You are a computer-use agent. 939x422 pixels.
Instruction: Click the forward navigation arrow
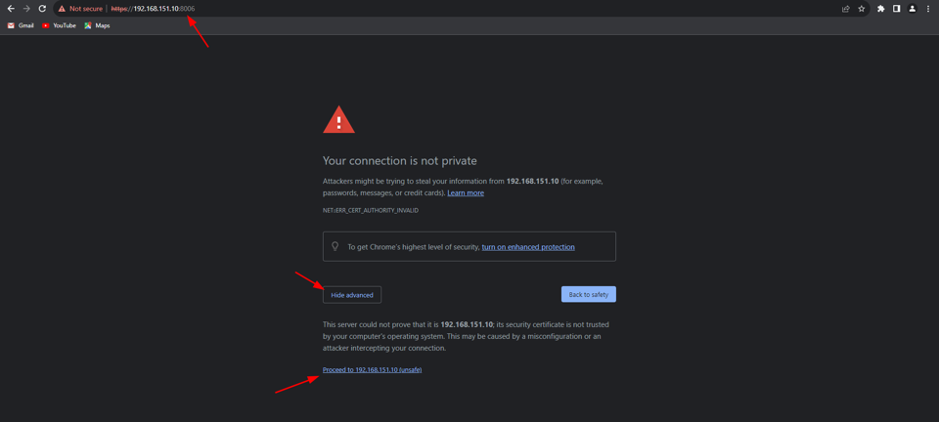coord(26,9)
